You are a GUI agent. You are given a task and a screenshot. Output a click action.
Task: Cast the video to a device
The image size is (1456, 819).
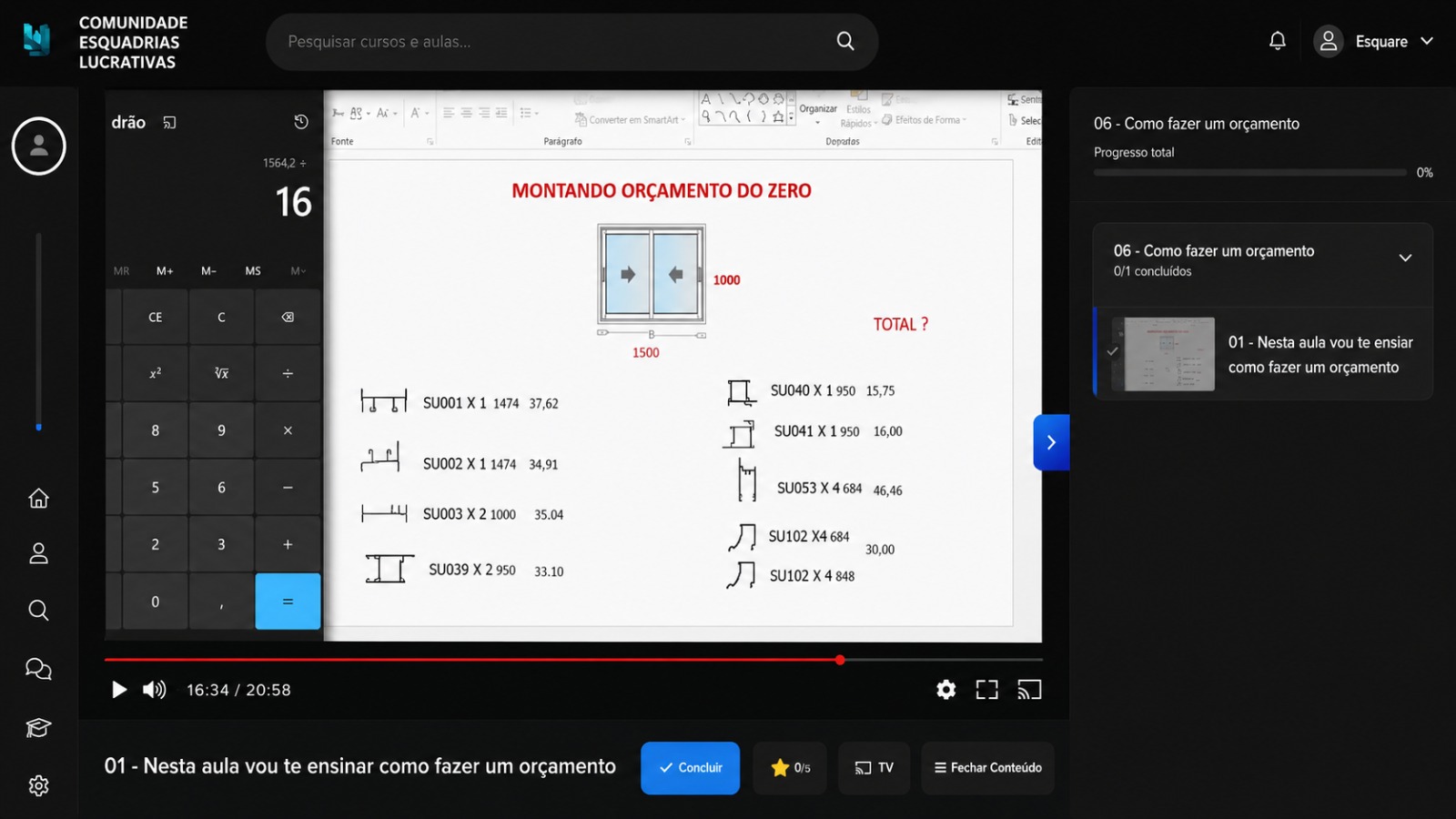(1029, 690)
